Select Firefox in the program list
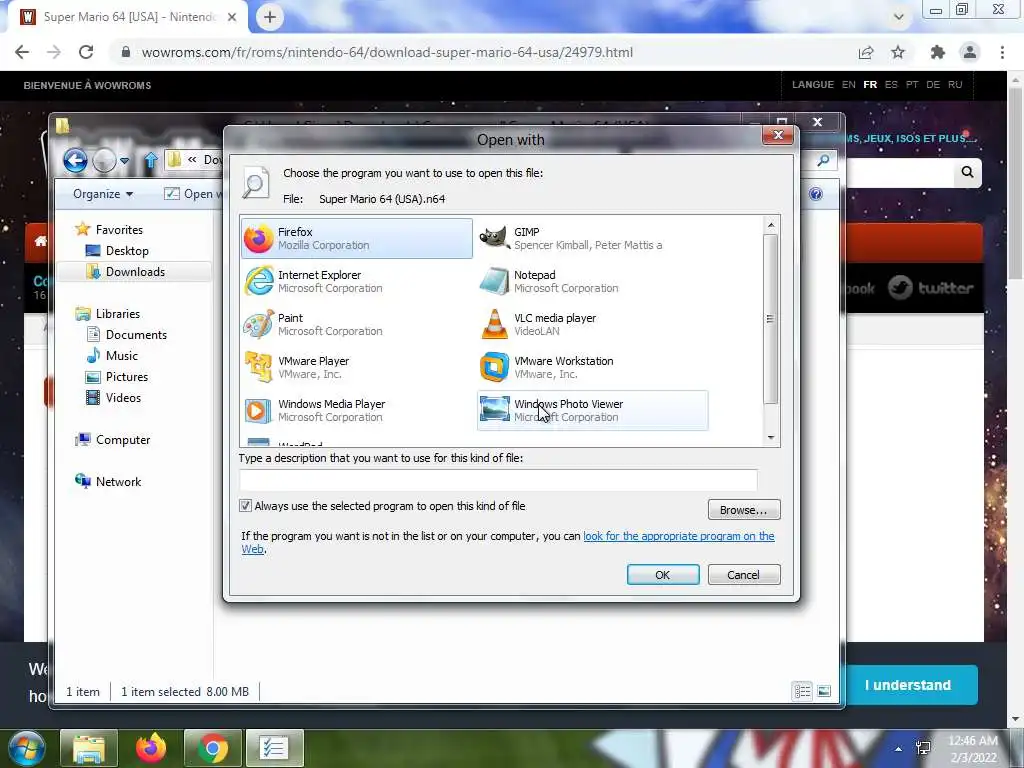This screenshot has width=1024, height=768. [357, 238]
